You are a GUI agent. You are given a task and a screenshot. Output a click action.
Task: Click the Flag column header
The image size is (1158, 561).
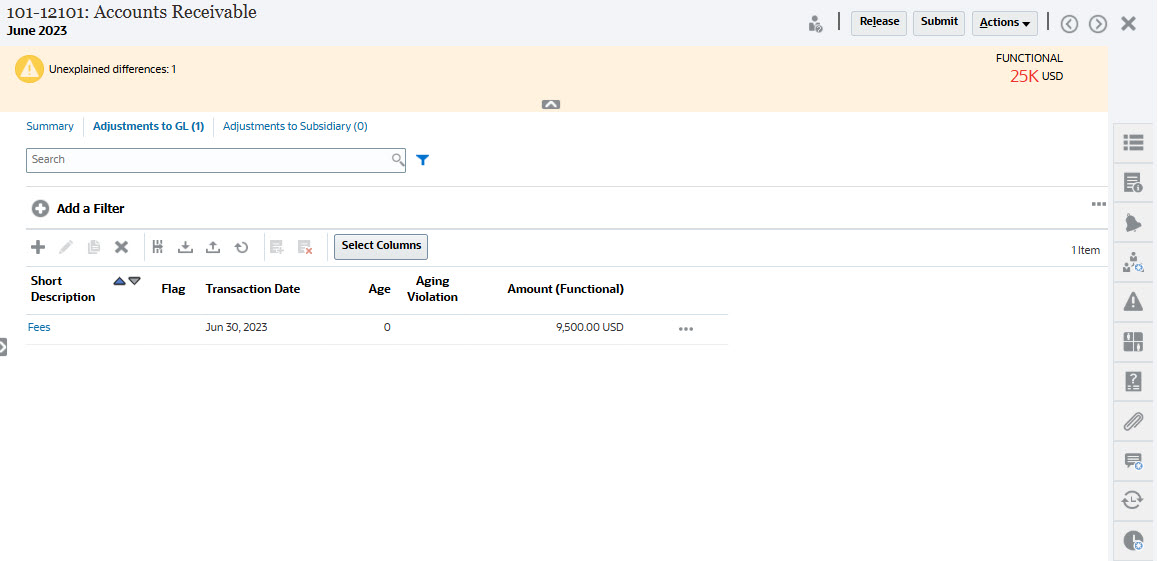pyautogui.click(x=174, y=289)
